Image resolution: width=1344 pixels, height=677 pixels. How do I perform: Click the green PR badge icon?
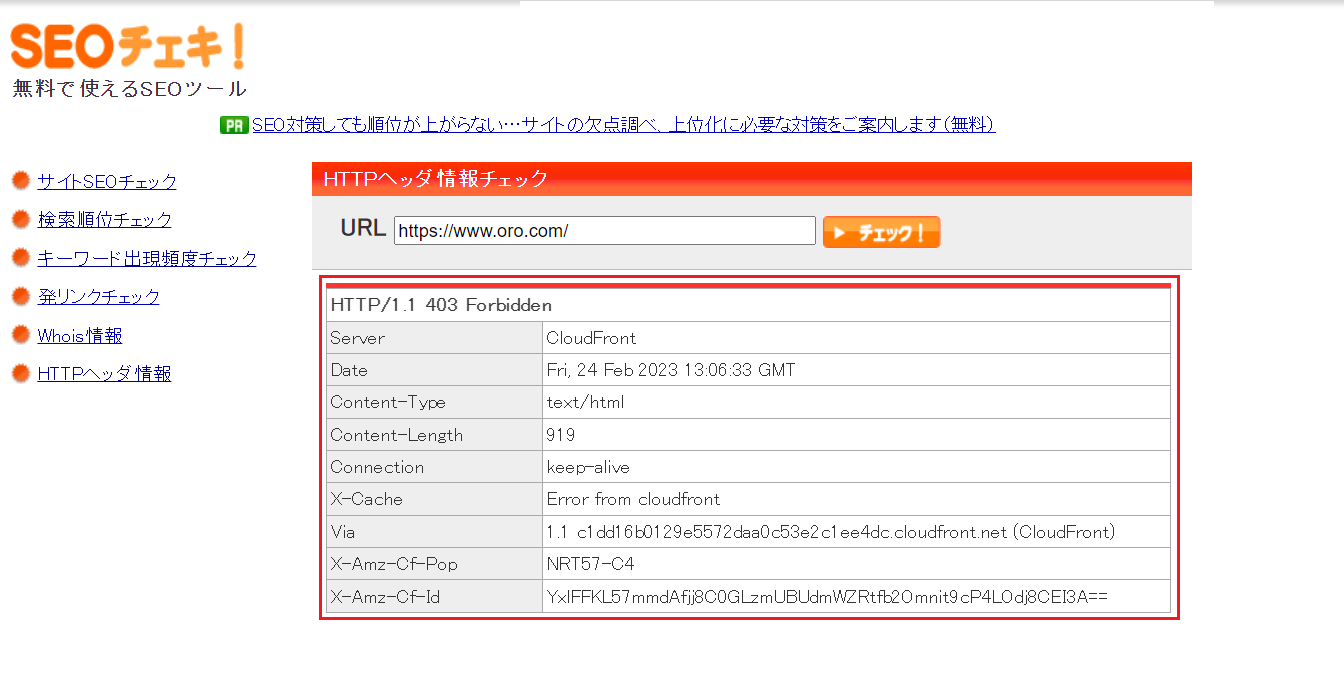231,125
